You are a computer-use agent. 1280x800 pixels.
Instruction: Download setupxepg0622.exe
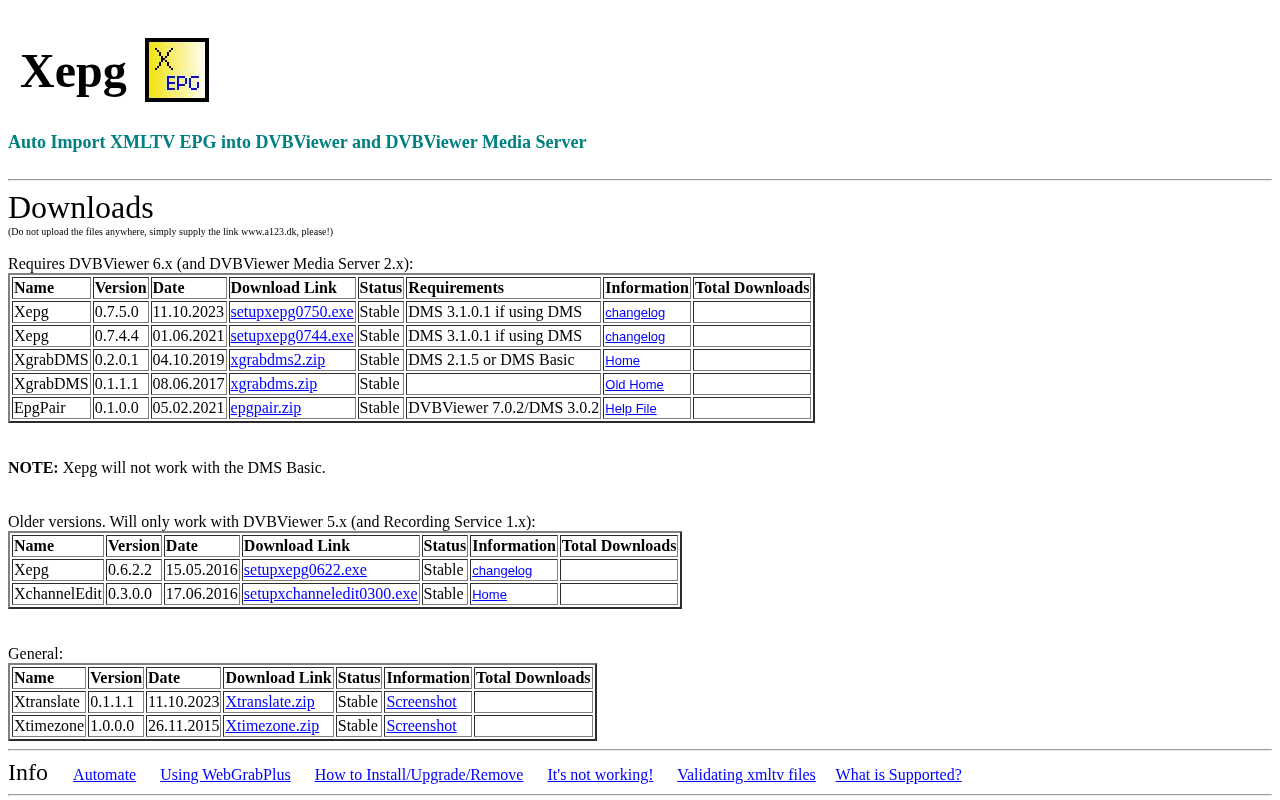[x=305, y=570]
